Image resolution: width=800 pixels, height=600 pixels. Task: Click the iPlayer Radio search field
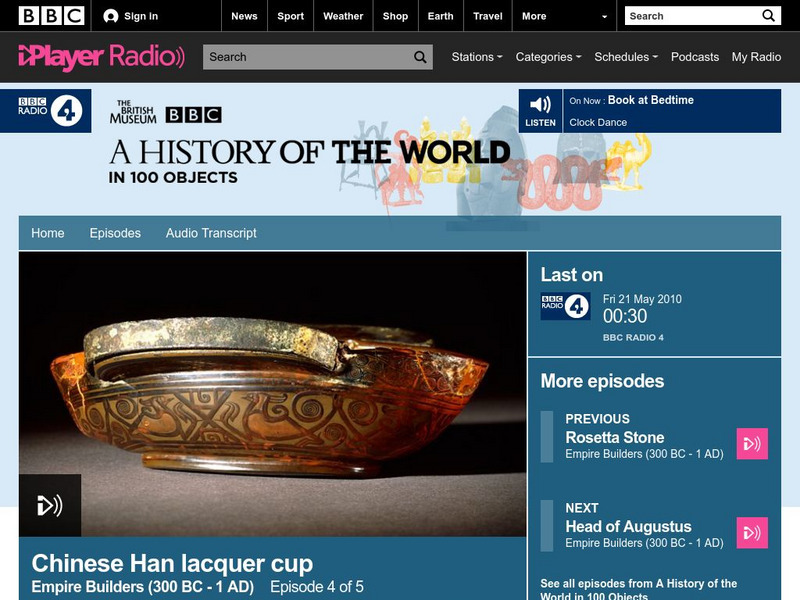click(x=317, y=57)
